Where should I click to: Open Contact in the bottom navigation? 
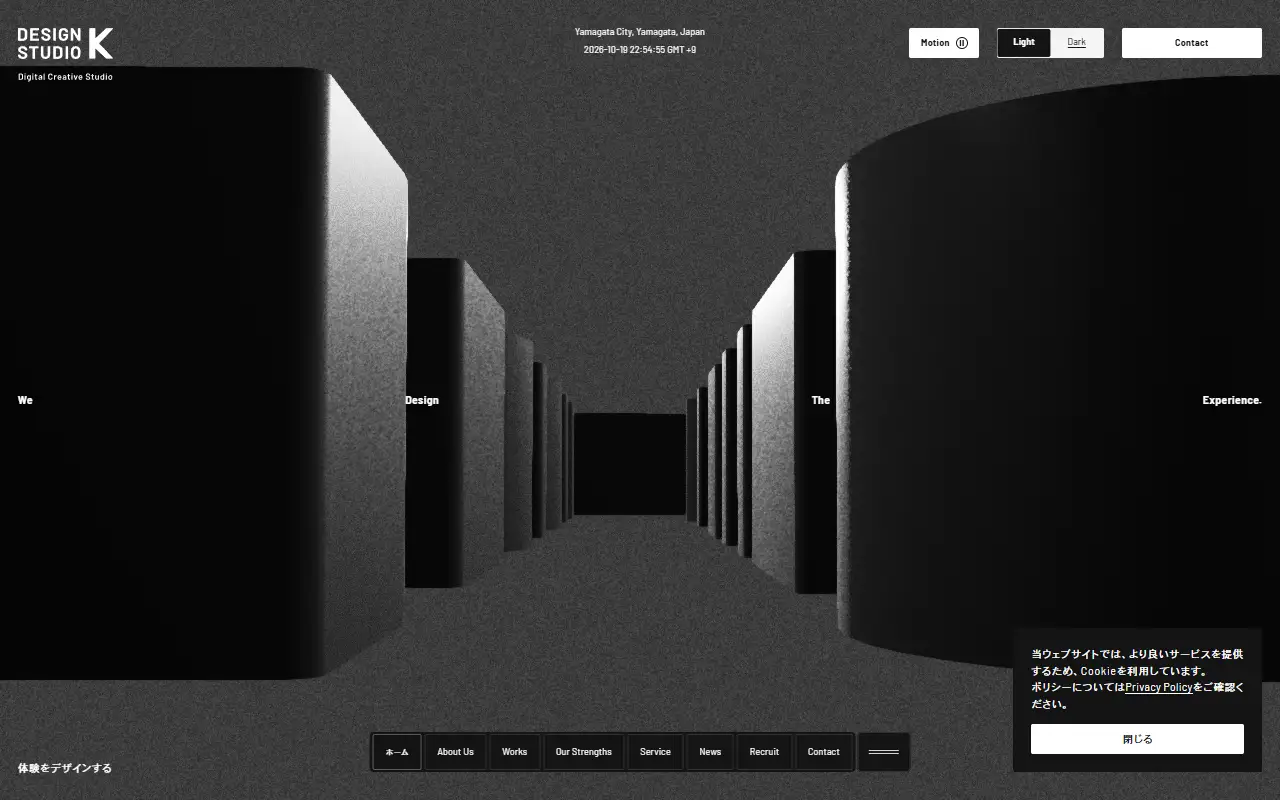(x=824, y=752)
